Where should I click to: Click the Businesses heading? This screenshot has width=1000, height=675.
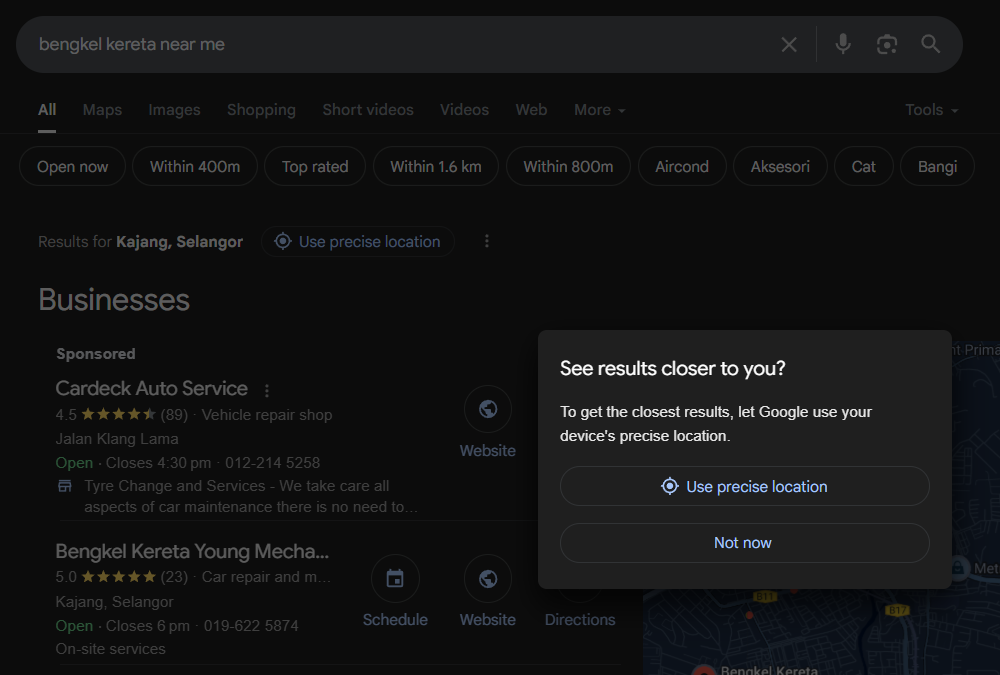pyautogui.click(x=114, y=300)
